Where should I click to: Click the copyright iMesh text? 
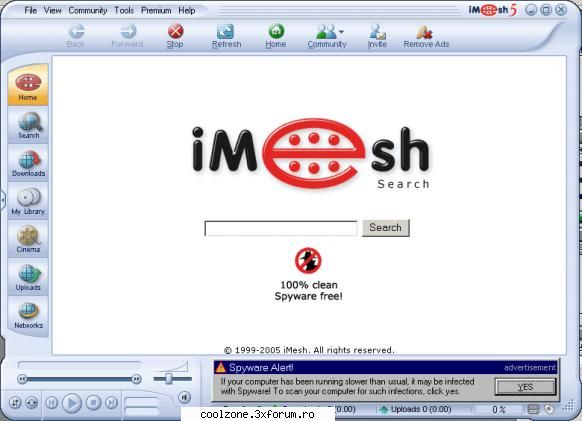309,350
